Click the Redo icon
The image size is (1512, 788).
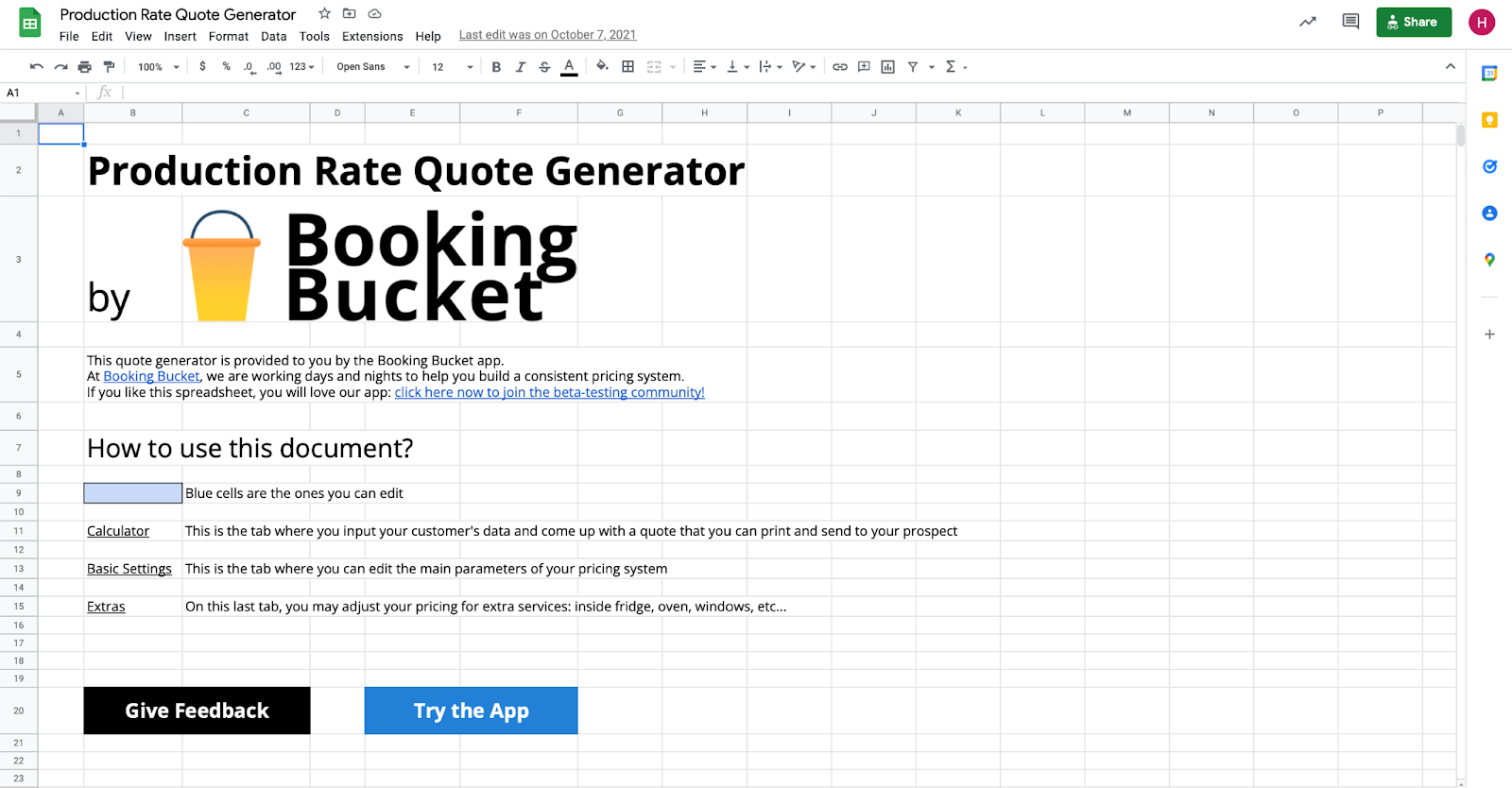point(60,67)
